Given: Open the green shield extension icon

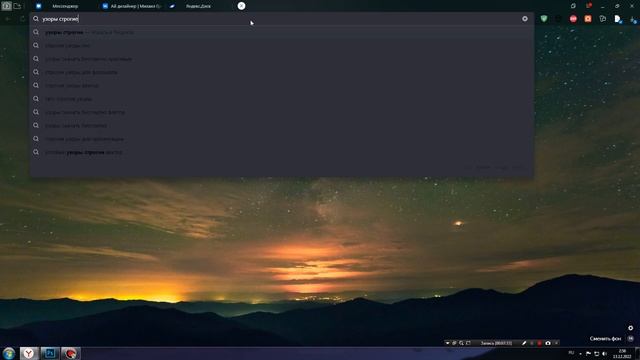Looking at the screenshot, I should pyautogui.click(x=544, y=19).
